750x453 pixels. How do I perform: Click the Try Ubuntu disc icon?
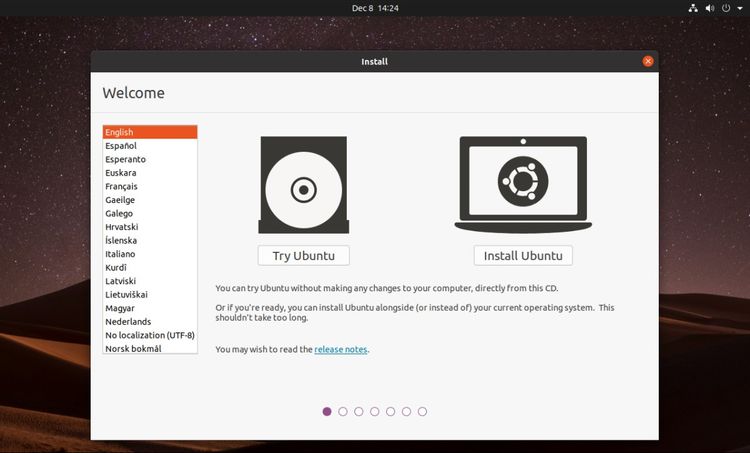click(304, 185)
